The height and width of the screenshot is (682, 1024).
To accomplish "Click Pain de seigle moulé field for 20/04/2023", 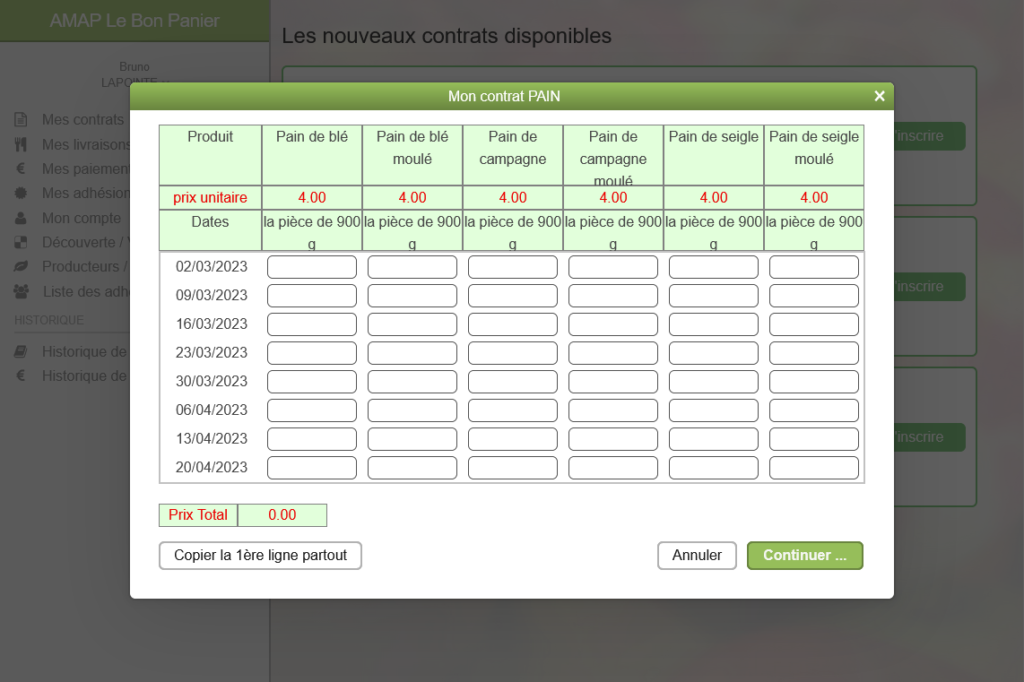I will tap(813, 468).
